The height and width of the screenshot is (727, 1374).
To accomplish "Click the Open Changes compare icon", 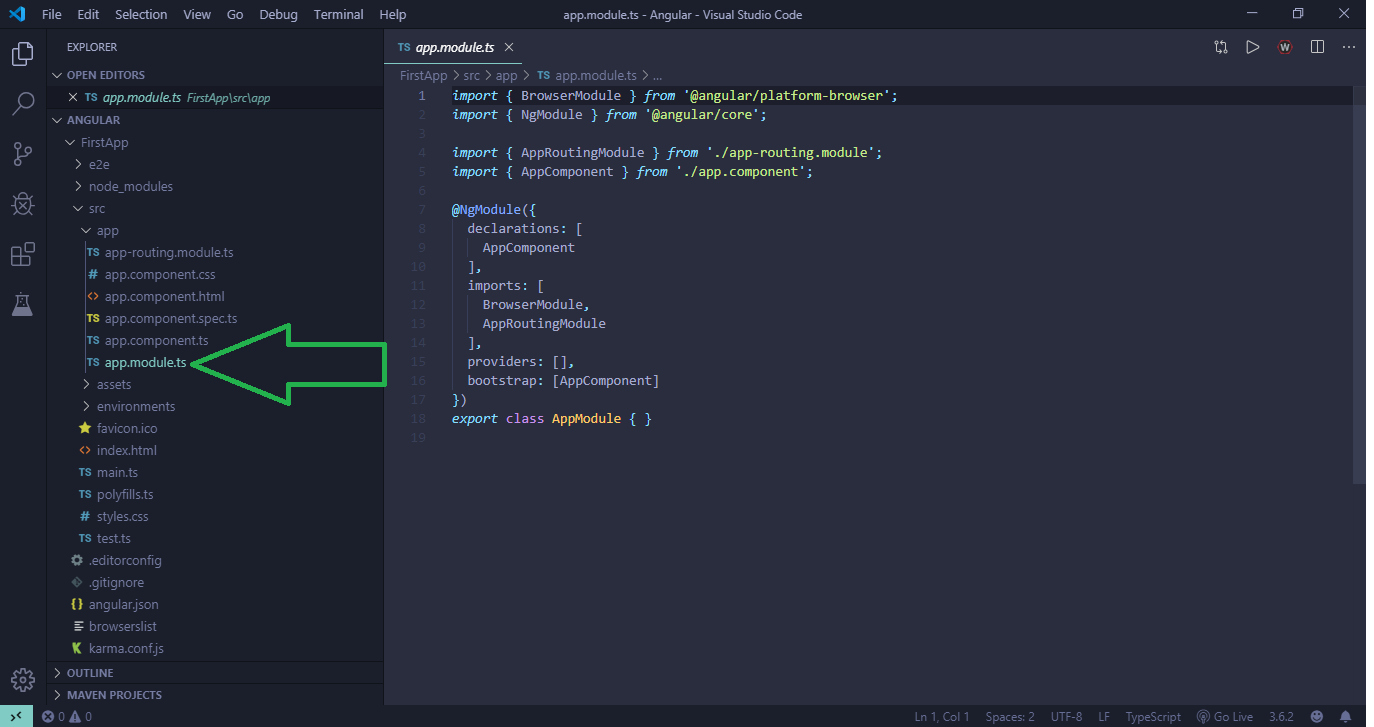I will 1221,47.
